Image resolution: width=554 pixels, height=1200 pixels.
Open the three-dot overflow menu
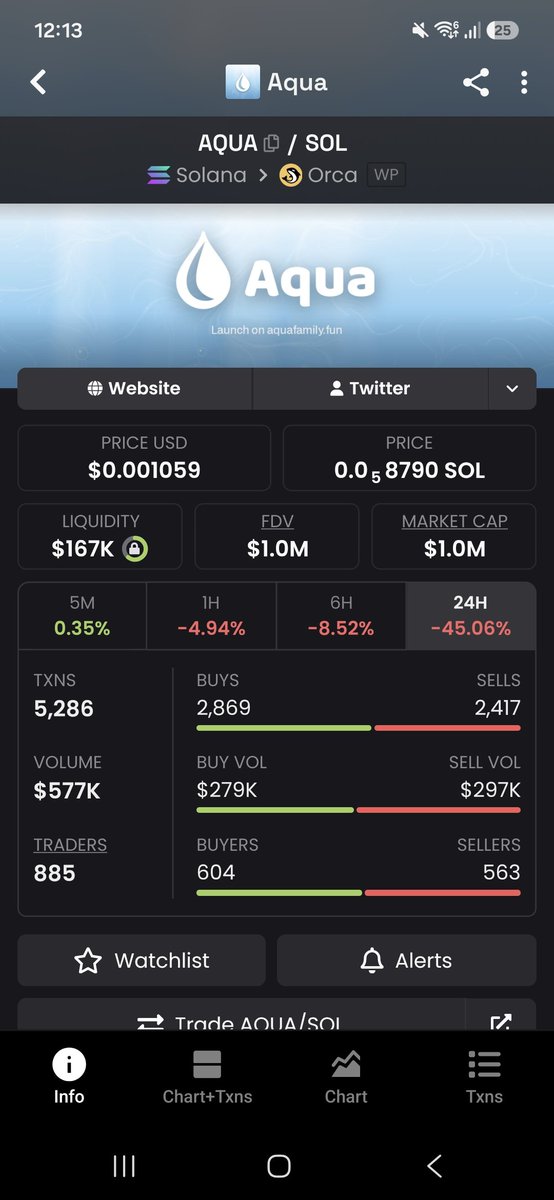tap(524, 83)
